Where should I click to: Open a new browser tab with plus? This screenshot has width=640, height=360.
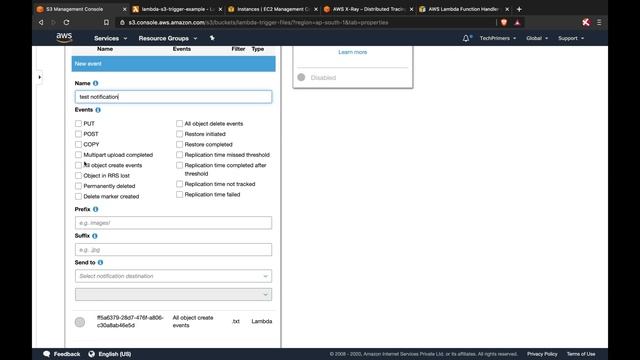coord(519,9)
